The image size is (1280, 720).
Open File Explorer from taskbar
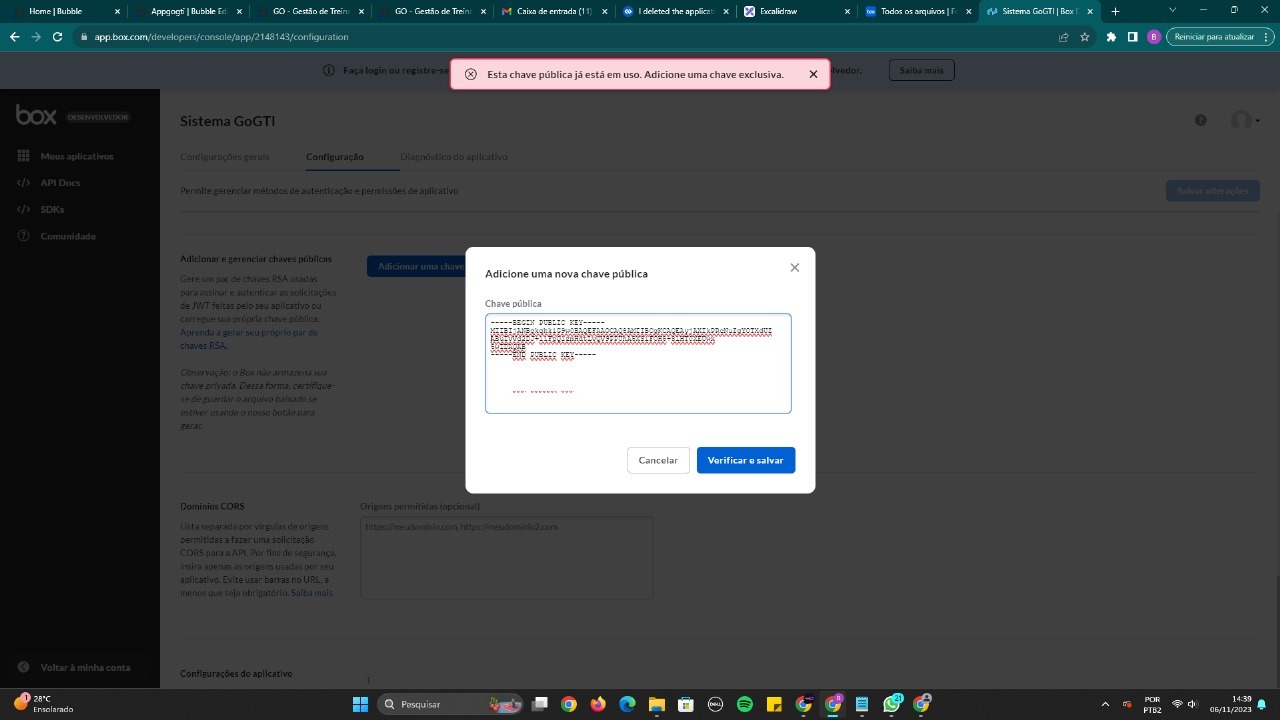coord(656,704)
